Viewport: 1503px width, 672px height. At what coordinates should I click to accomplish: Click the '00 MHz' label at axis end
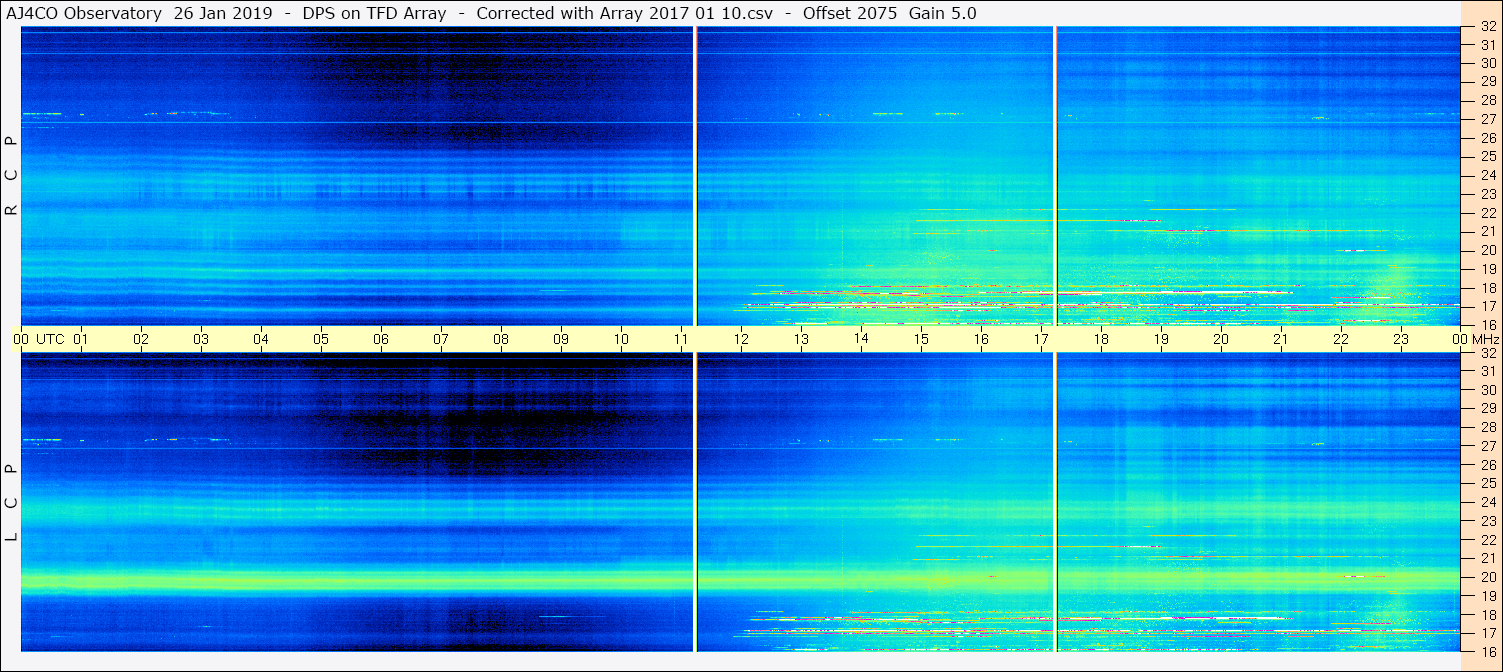click(x=1474, y=339)
